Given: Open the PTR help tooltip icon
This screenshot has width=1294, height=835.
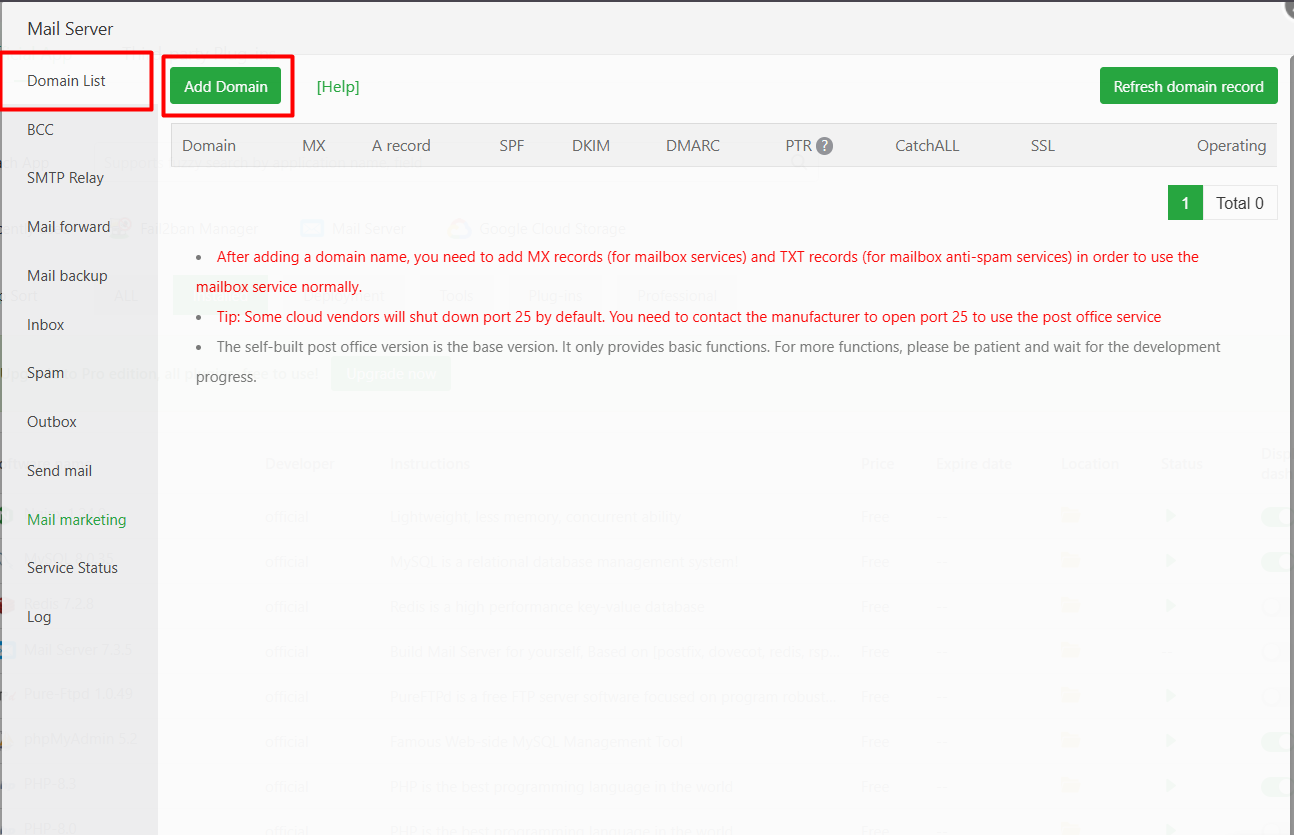Looking at the screenshot, I should (x=823, y=145).
